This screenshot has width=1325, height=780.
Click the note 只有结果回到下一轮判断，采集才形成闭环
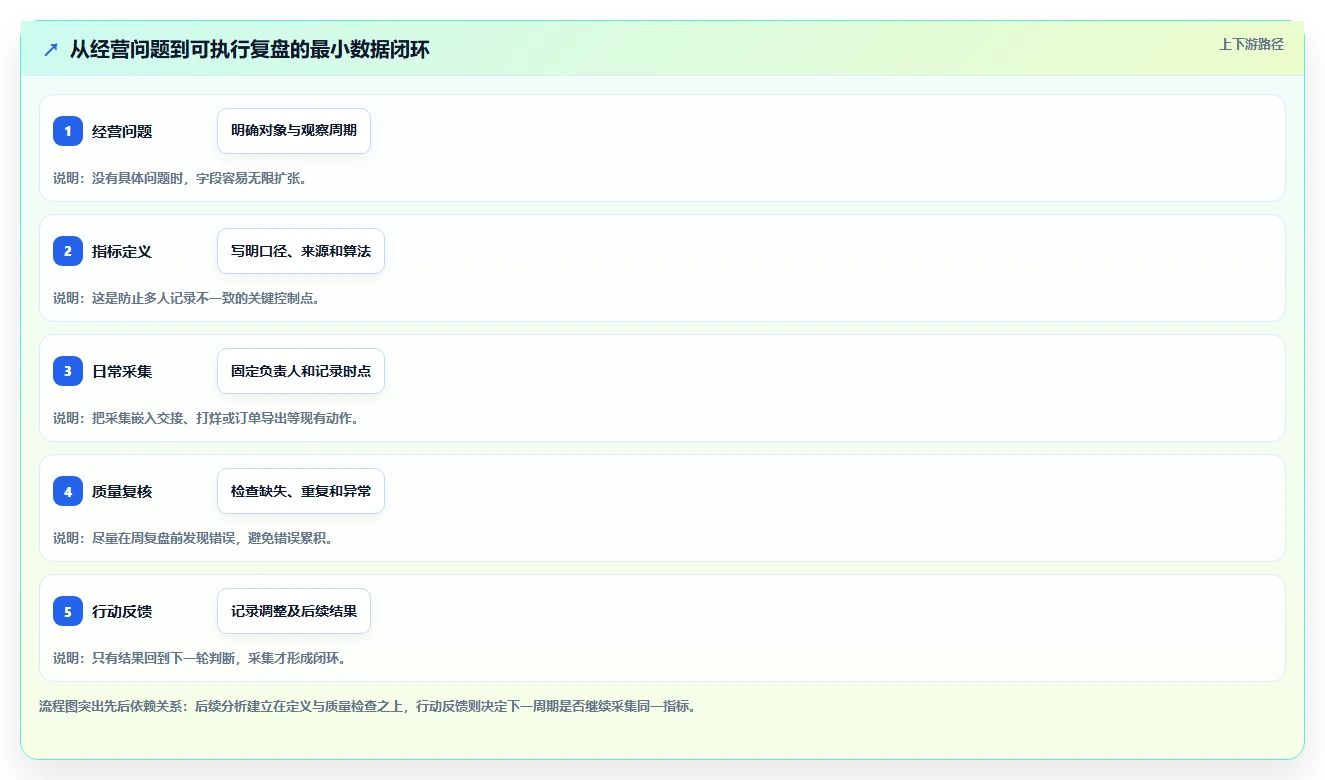(200, 658)
